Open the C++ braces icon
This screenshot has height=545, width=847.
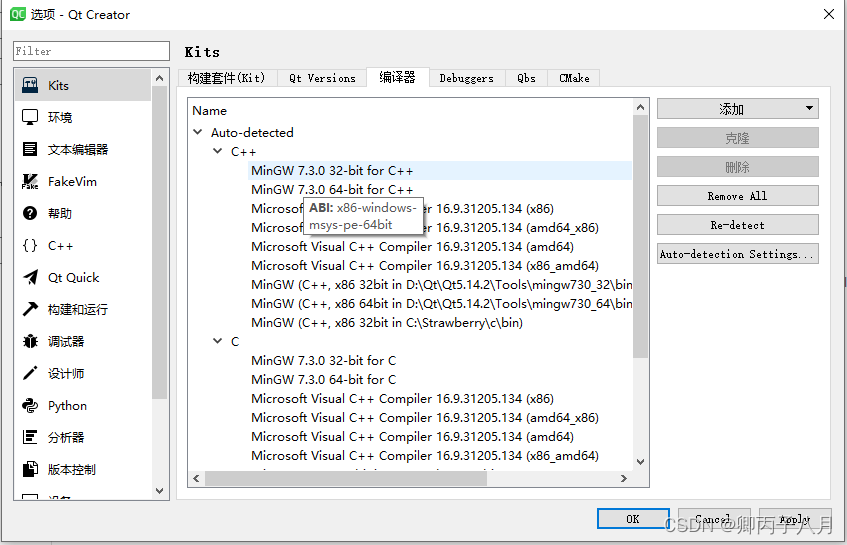point(30,245)
